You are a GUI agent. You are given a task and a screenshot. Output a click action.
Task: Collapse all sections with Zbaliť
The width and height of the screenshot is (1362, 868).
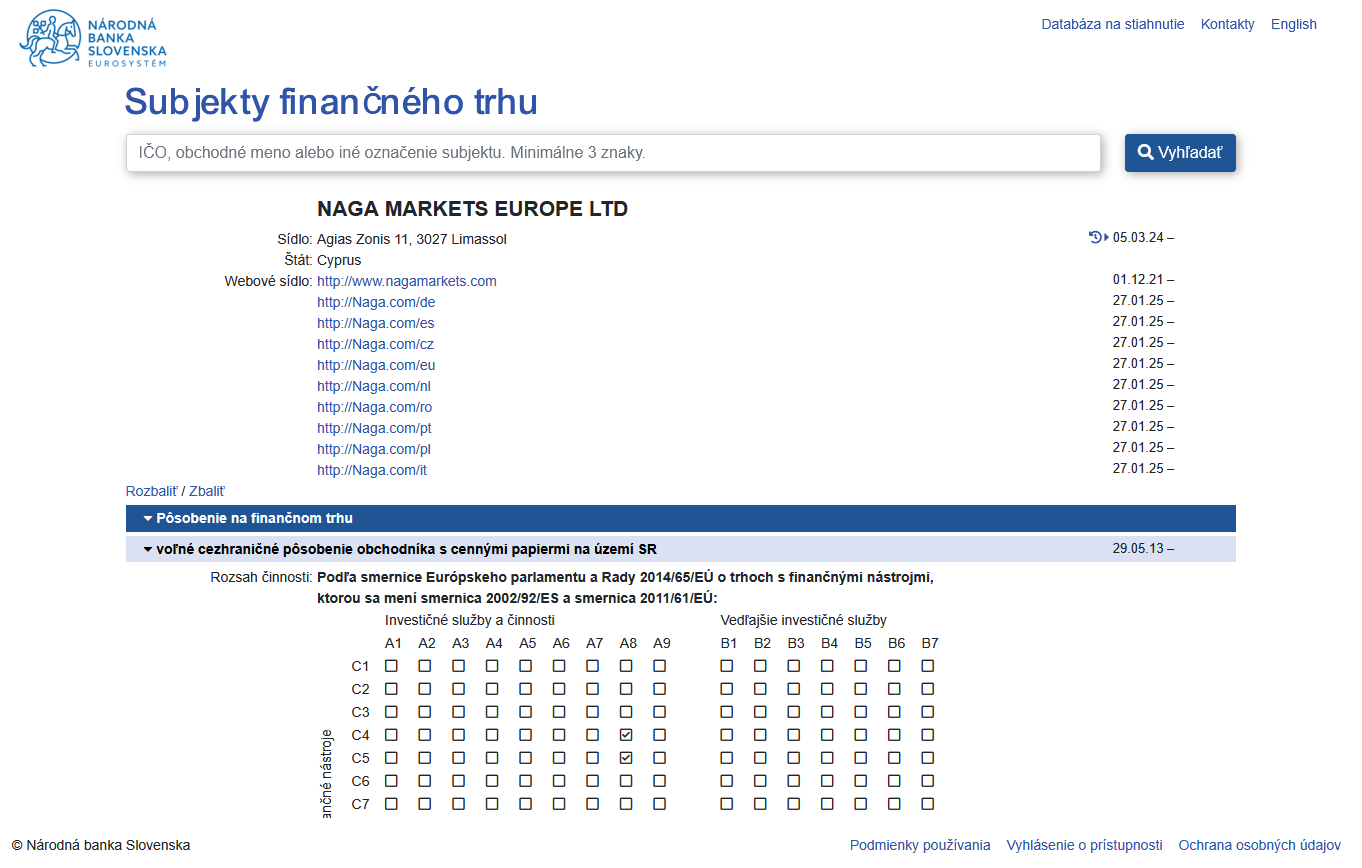click(207, 491)
